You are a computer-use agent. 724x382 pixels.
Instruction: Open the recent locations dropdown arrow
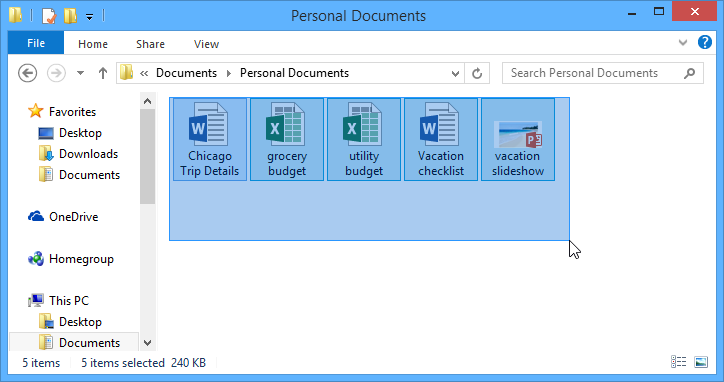pos(80,73)
